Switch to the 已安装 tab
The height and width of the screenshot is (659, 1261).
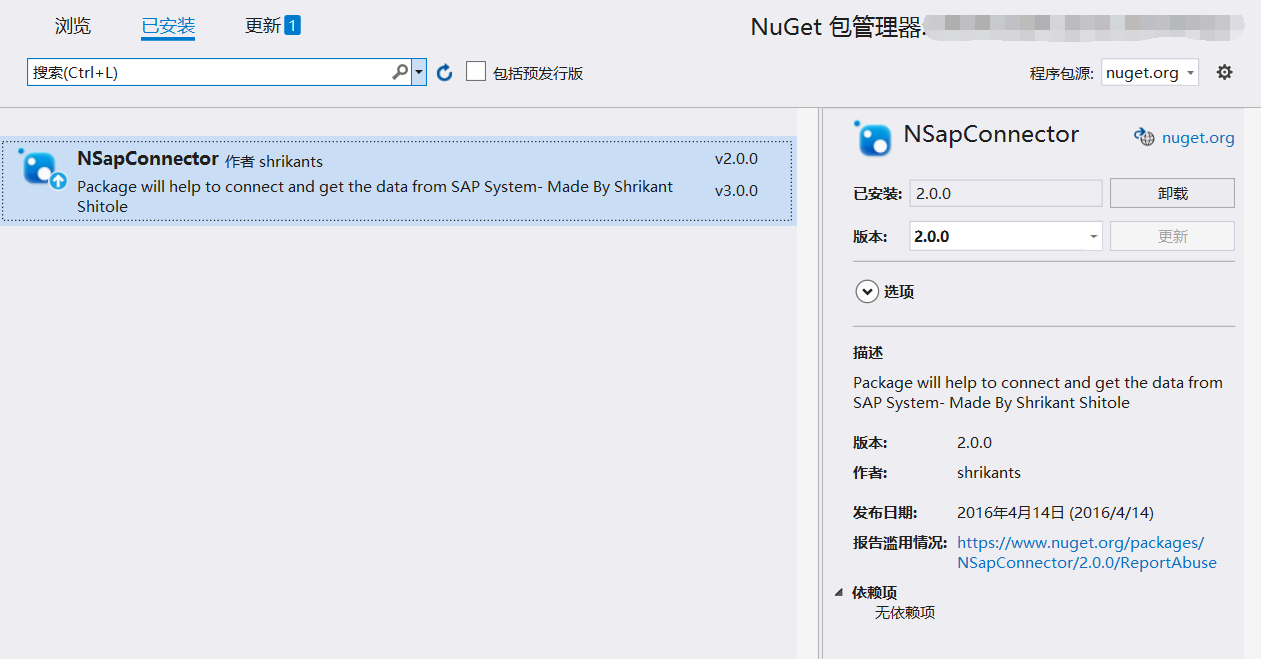(x=168, y=26)
